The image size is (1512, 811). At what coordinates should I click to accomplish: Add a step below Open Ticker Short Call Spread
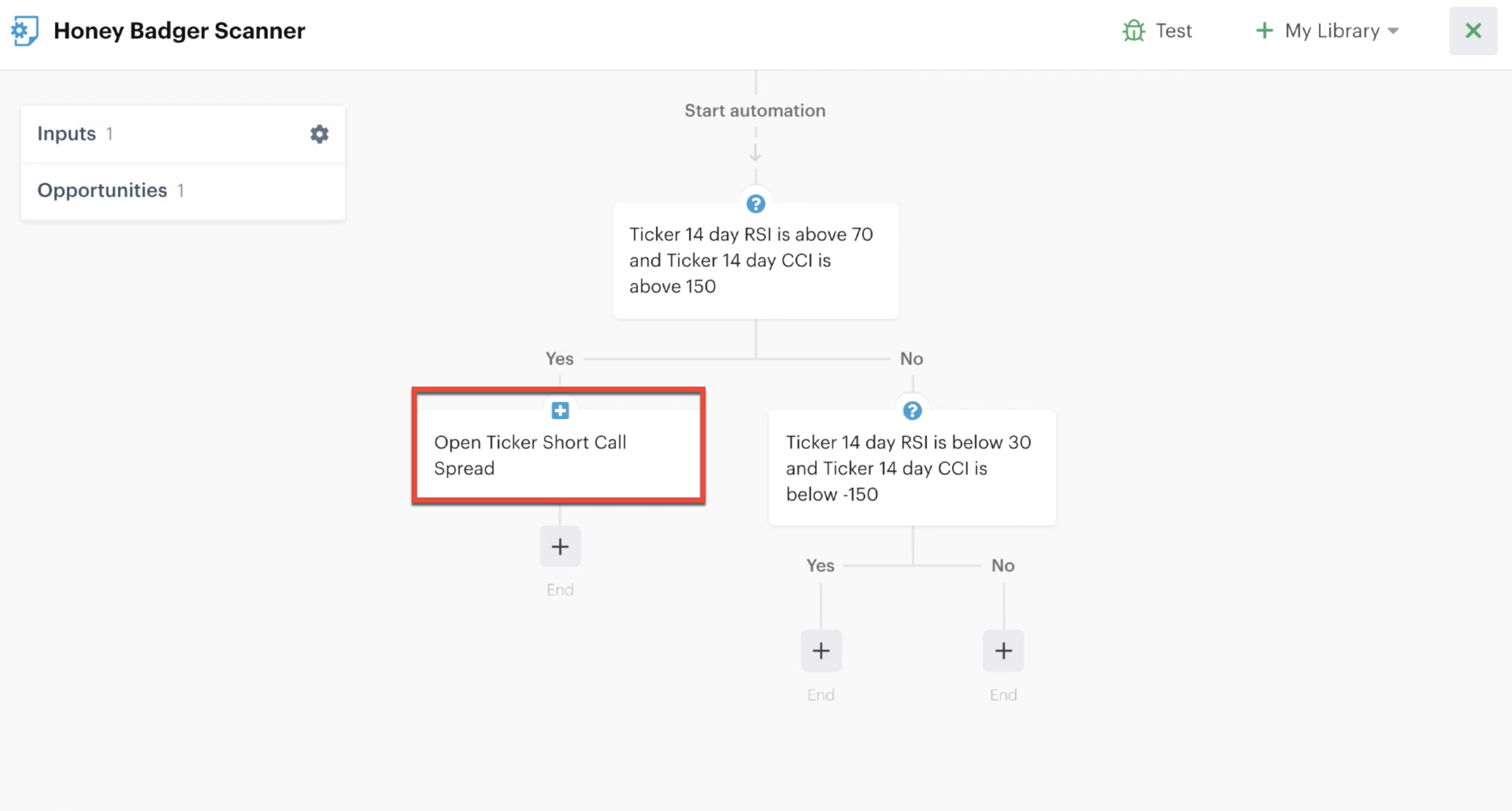560,547
